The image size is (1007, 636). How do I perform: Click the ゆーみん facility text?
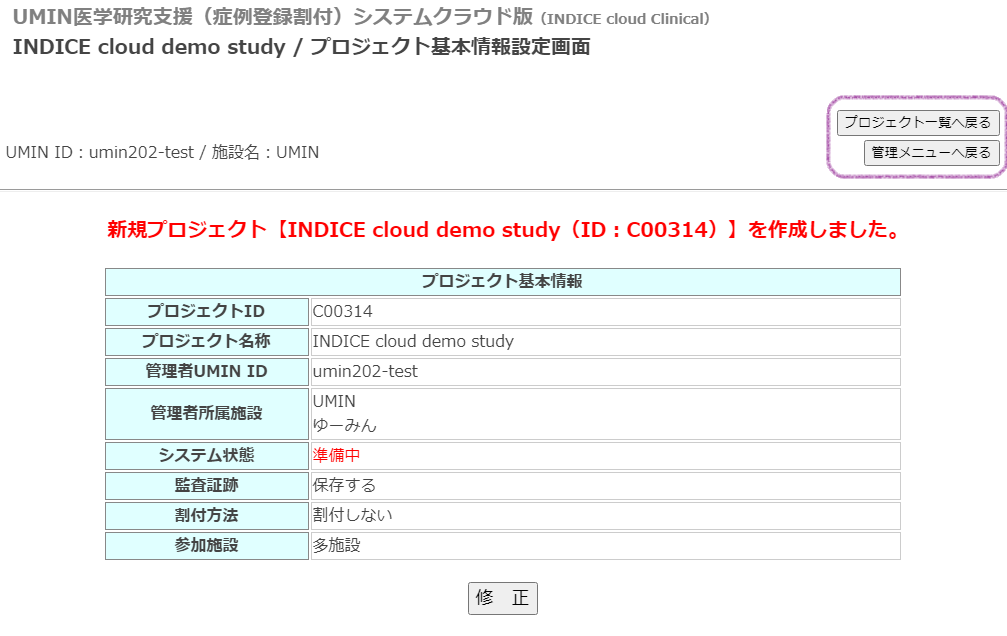click(x=345, y=425)
